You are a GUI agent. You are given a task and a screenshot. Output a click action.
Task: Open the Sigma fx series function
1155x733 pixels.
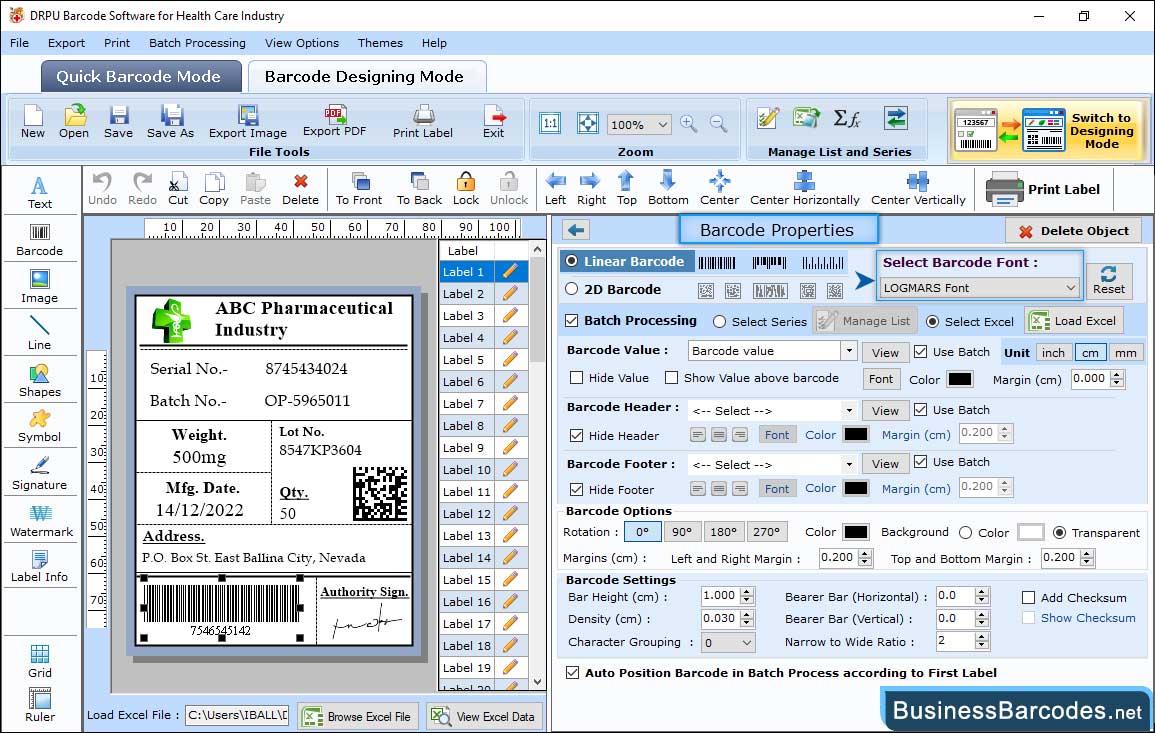[x=847, y=118]
